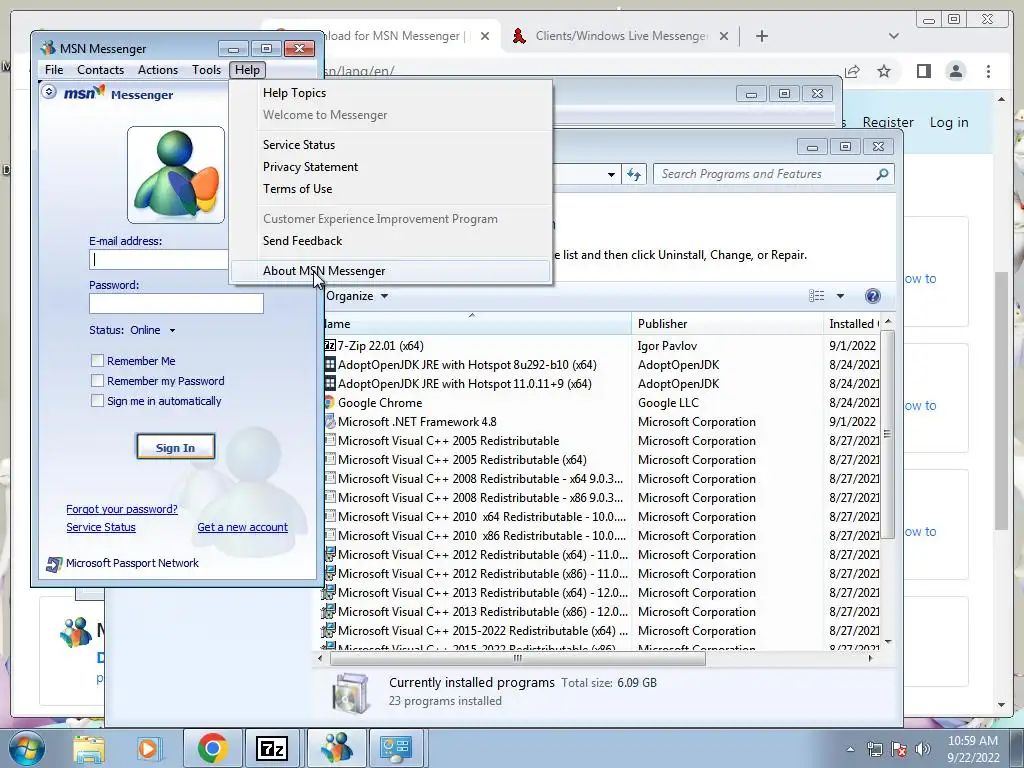Click the Log in link on webpage
Image resolution: width=1024 pixels, height=768 pixels.
tap(949, 122)
